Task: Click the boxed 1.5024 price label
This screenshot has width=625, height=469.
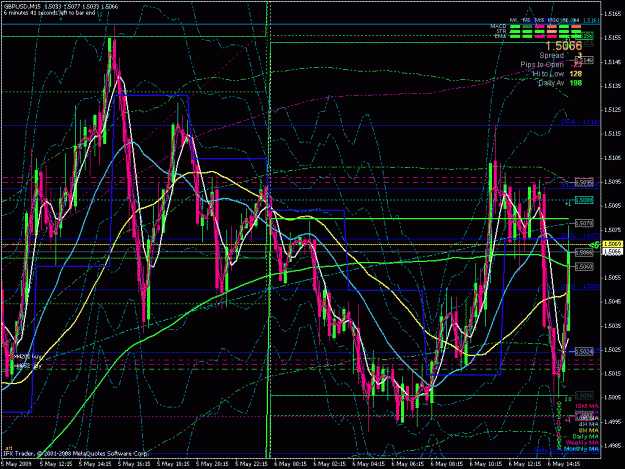Action: [x=584, y=351]
